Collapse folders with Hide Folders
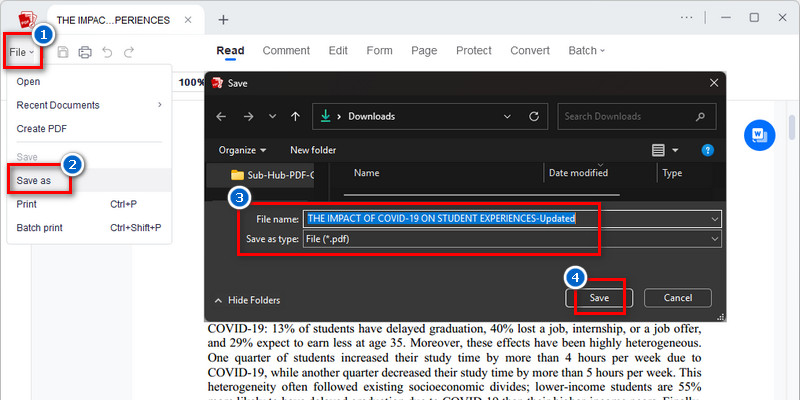800x400 pixels. point(248,300)
